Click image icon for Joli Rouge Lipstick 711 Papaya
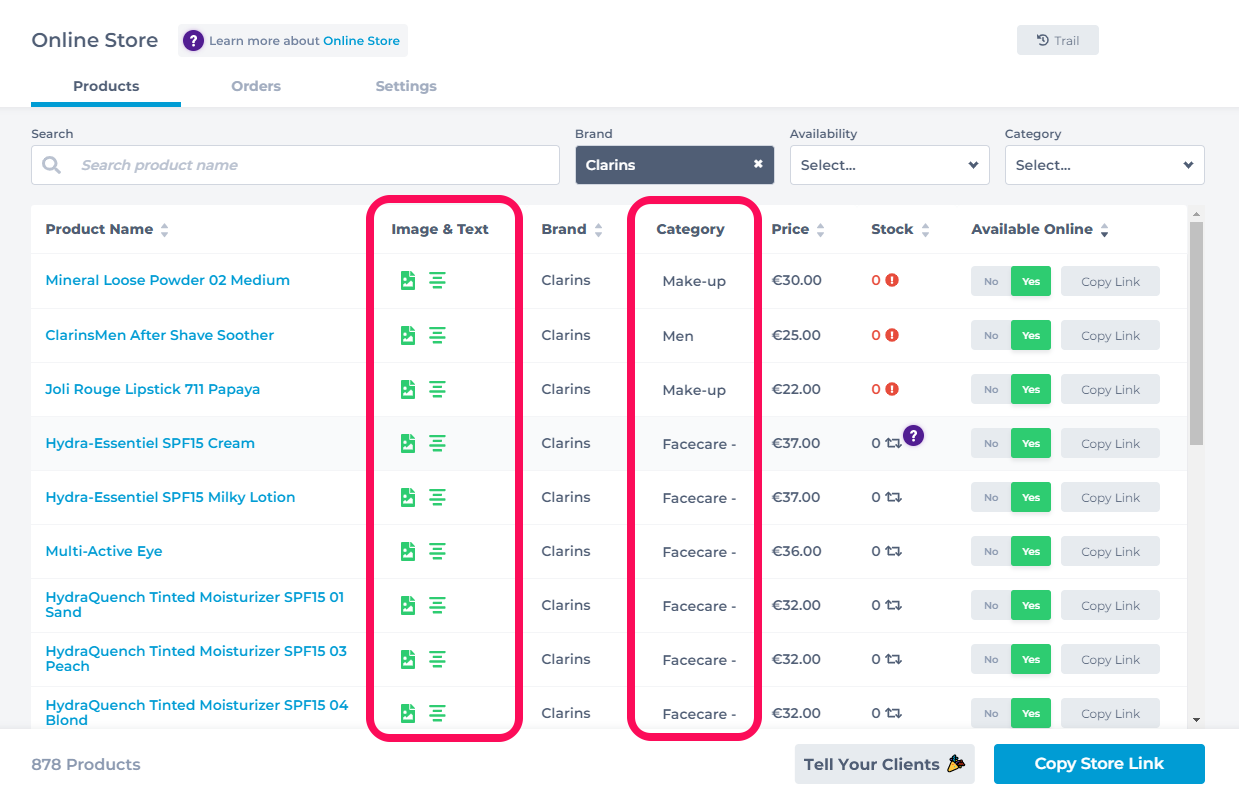 pyautogui.click(x=408, y=389)
